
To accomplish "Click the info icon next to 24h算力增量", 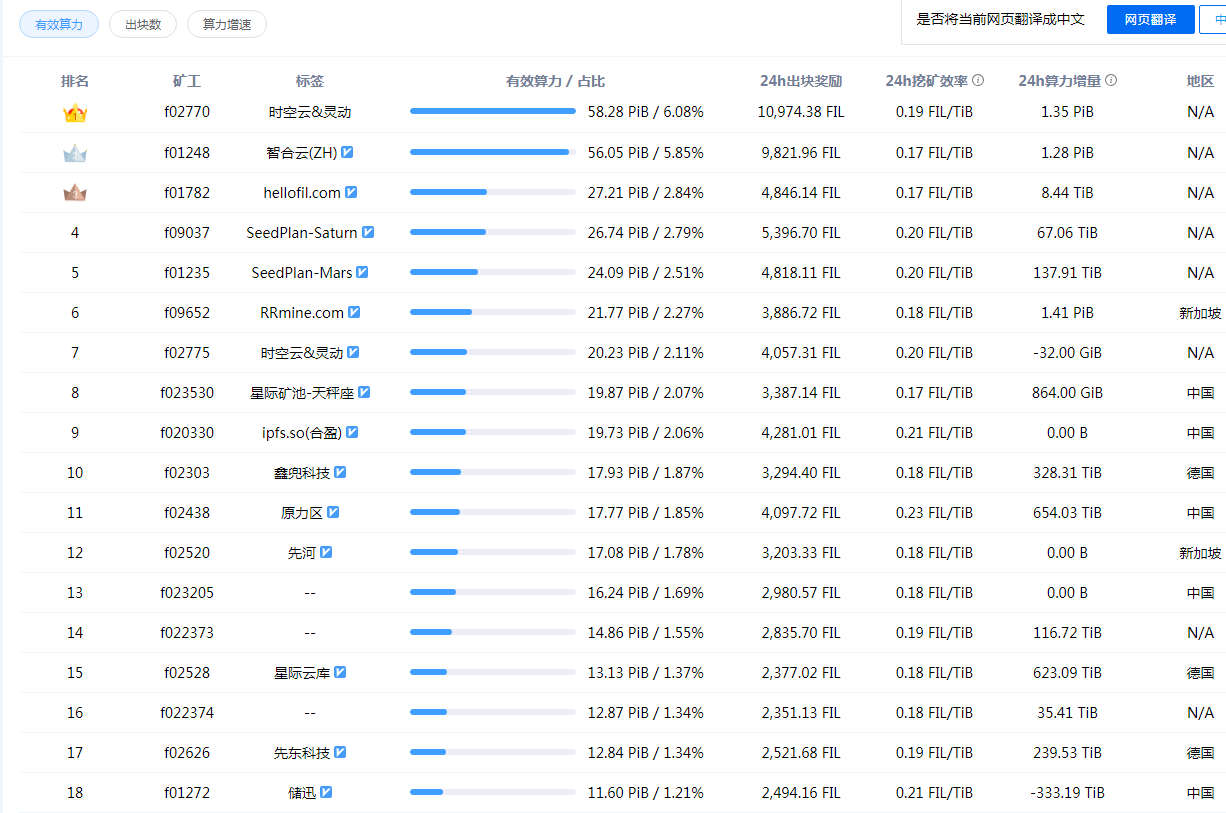I will click(x=1110, y=80).
